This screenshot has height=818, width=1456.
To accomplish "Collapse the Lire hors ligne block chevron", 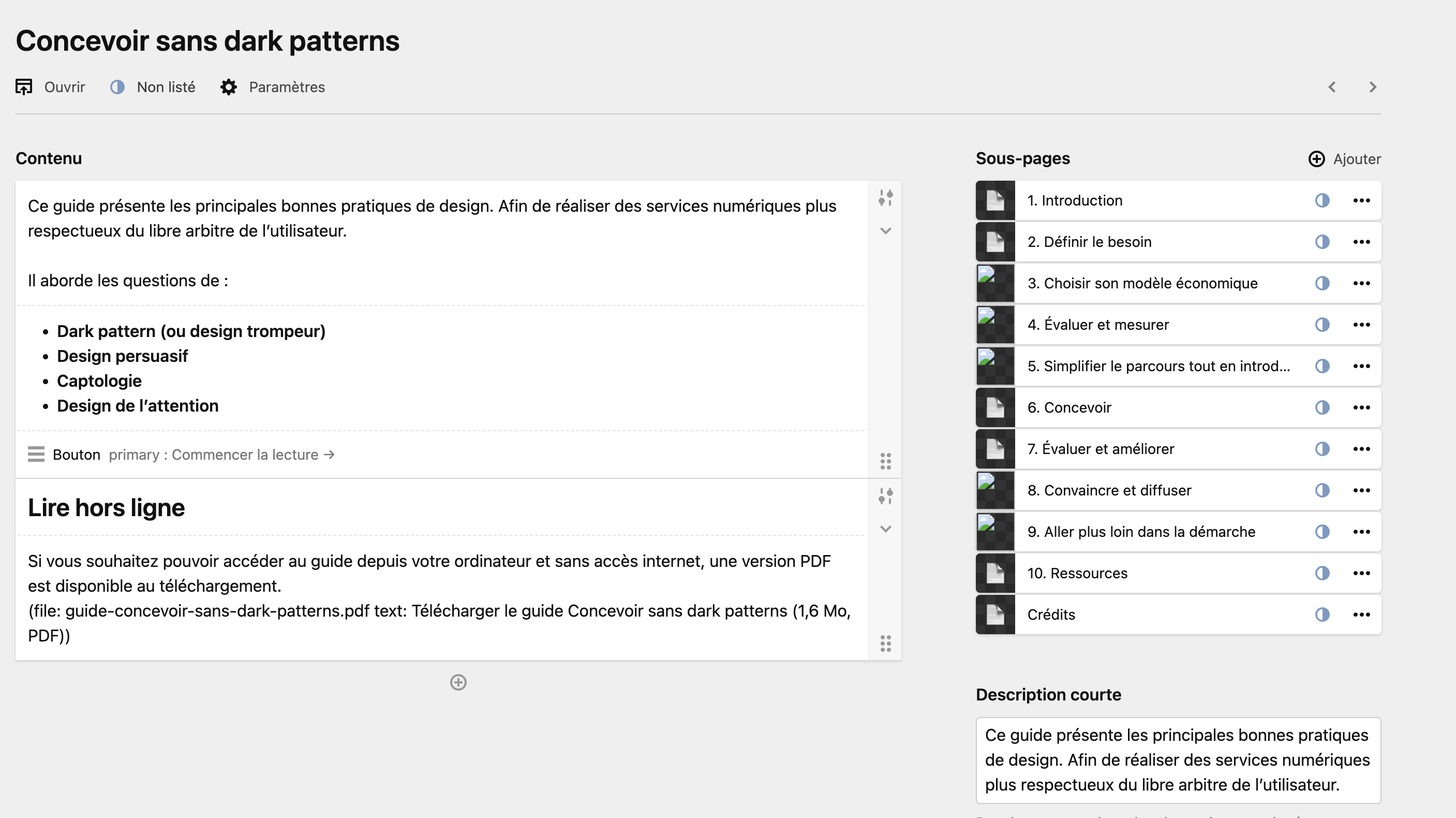I will 885,529.
